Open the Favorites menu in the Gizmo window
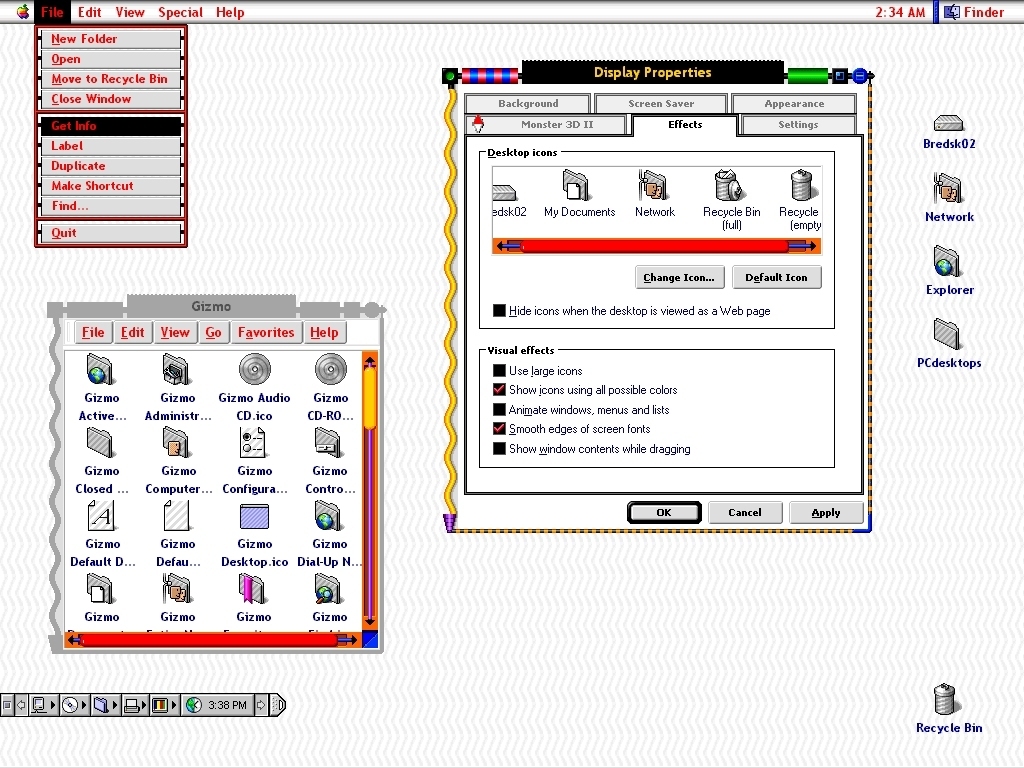 [266, 332]
